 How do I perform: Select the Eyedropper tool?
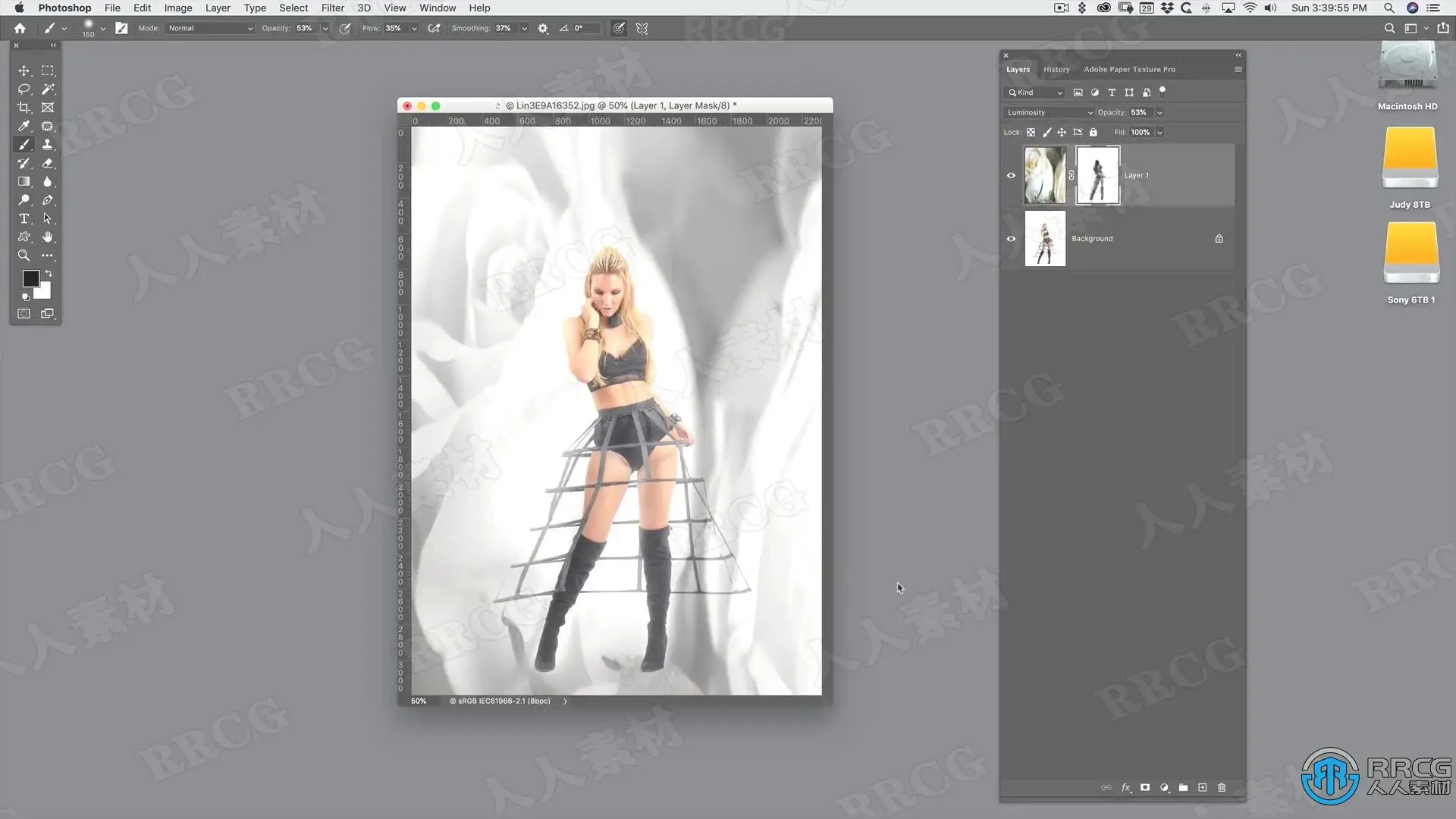point(24,126)
